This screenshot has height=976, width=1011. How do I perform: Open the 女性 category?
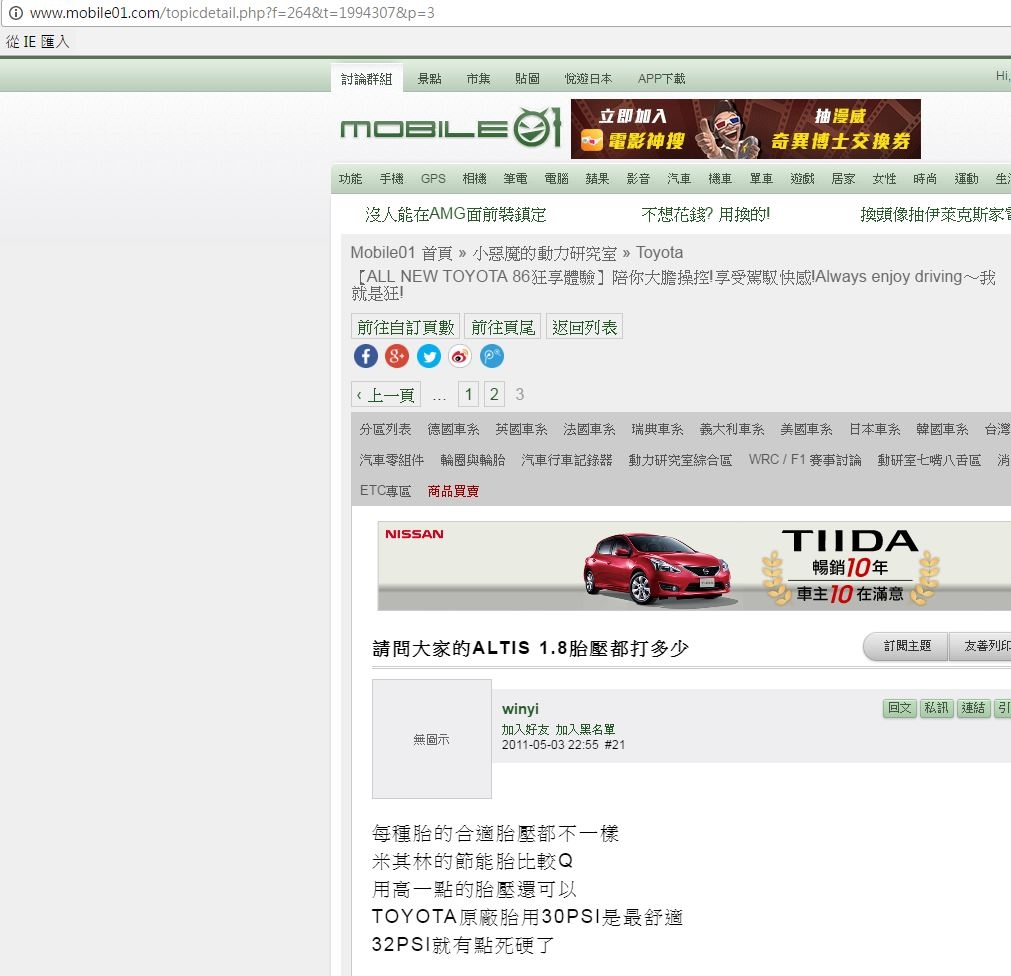(885, 179)
